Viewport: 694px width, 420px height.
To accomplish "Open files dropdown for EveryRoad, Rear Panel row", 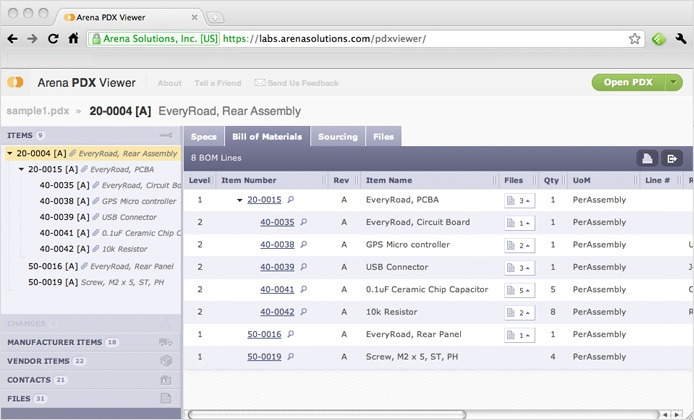I will [519, 335].
